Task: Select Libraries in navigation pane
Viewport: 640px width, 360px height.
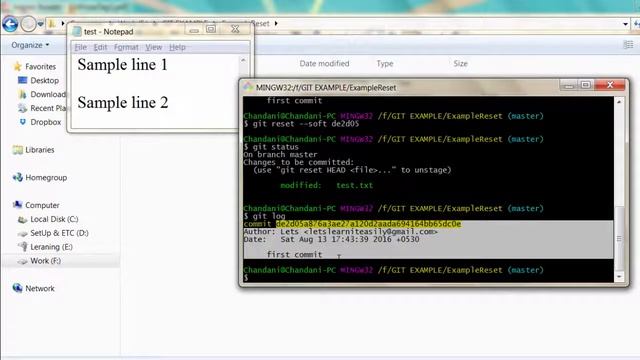Action: 40,150
